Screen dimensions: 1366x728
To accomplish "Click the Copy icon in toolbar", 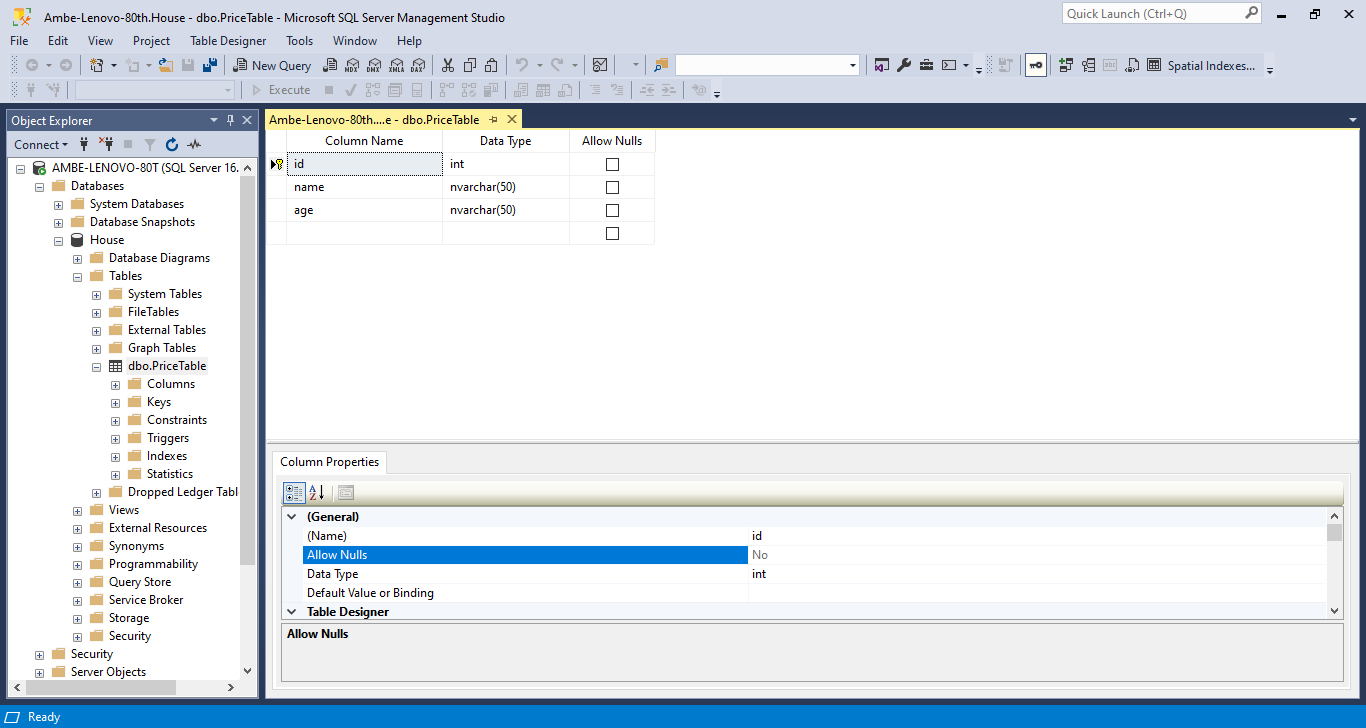I will [469, 65].
